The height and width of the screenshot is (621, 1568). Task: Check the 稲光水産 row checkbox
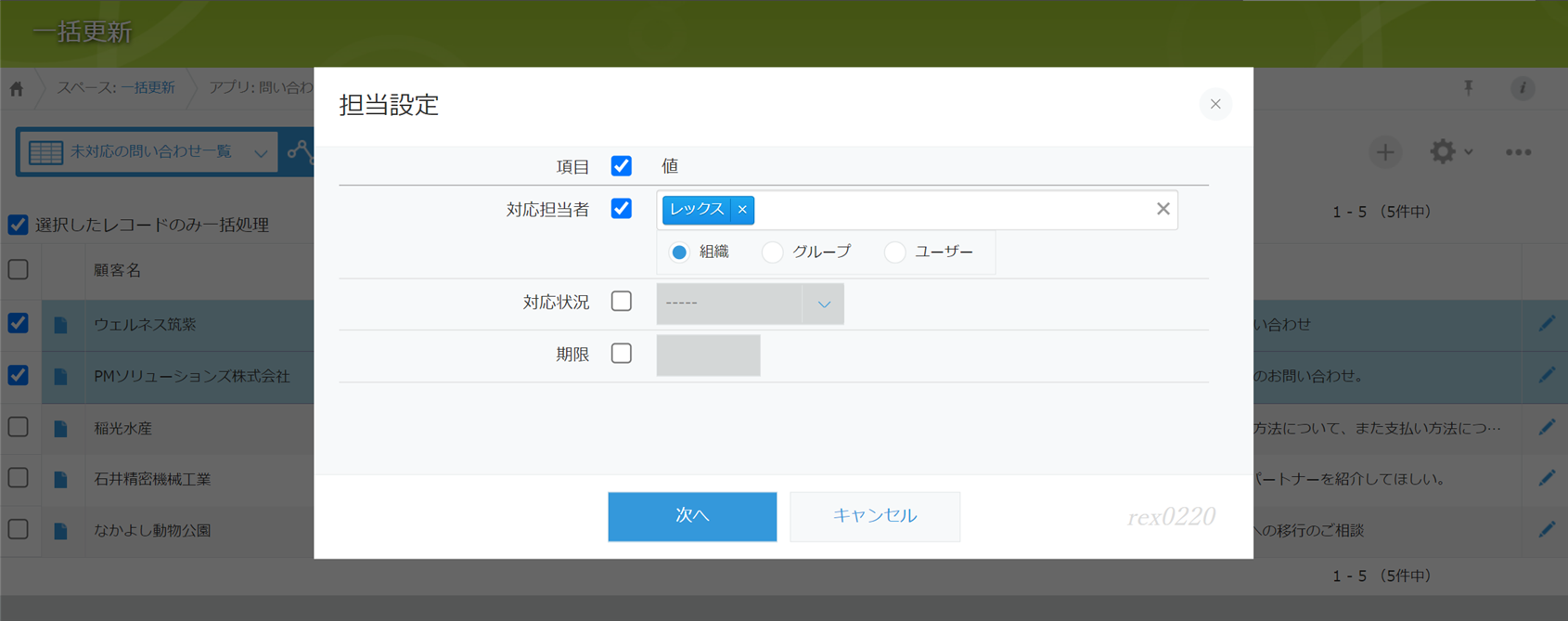coord(18,427)
